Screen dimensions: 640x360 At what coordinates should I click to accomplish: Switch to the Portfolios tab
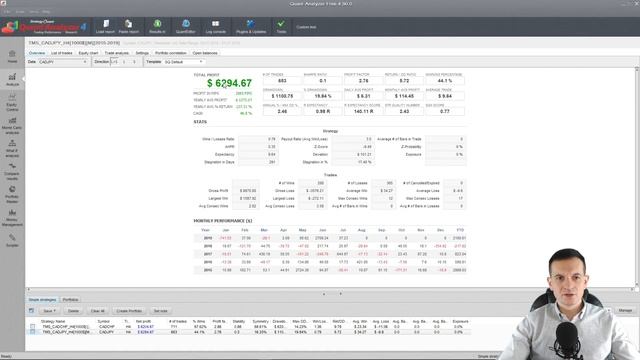[70, 300]
